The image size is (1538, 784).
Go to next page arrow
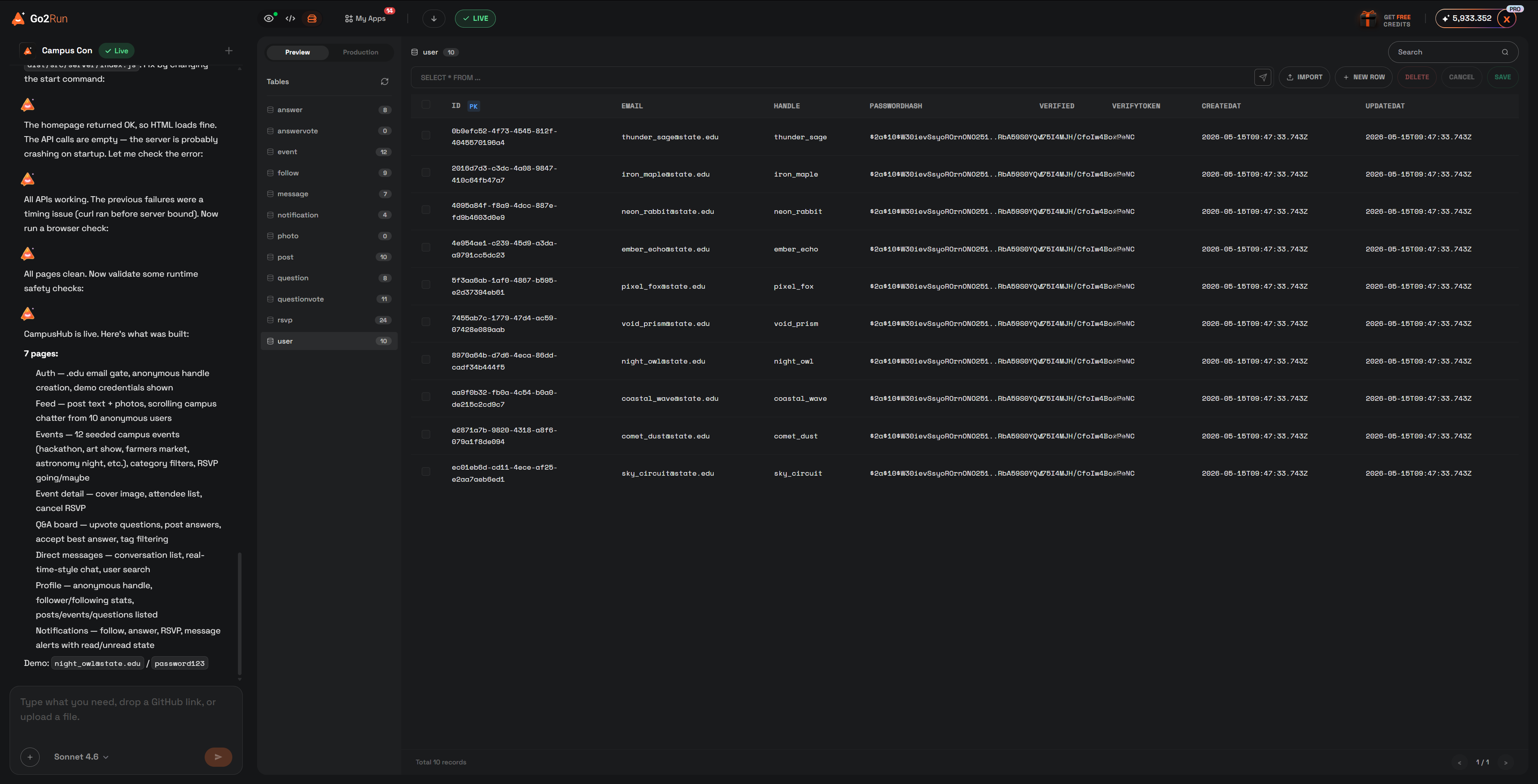(x=1505, y=762)
